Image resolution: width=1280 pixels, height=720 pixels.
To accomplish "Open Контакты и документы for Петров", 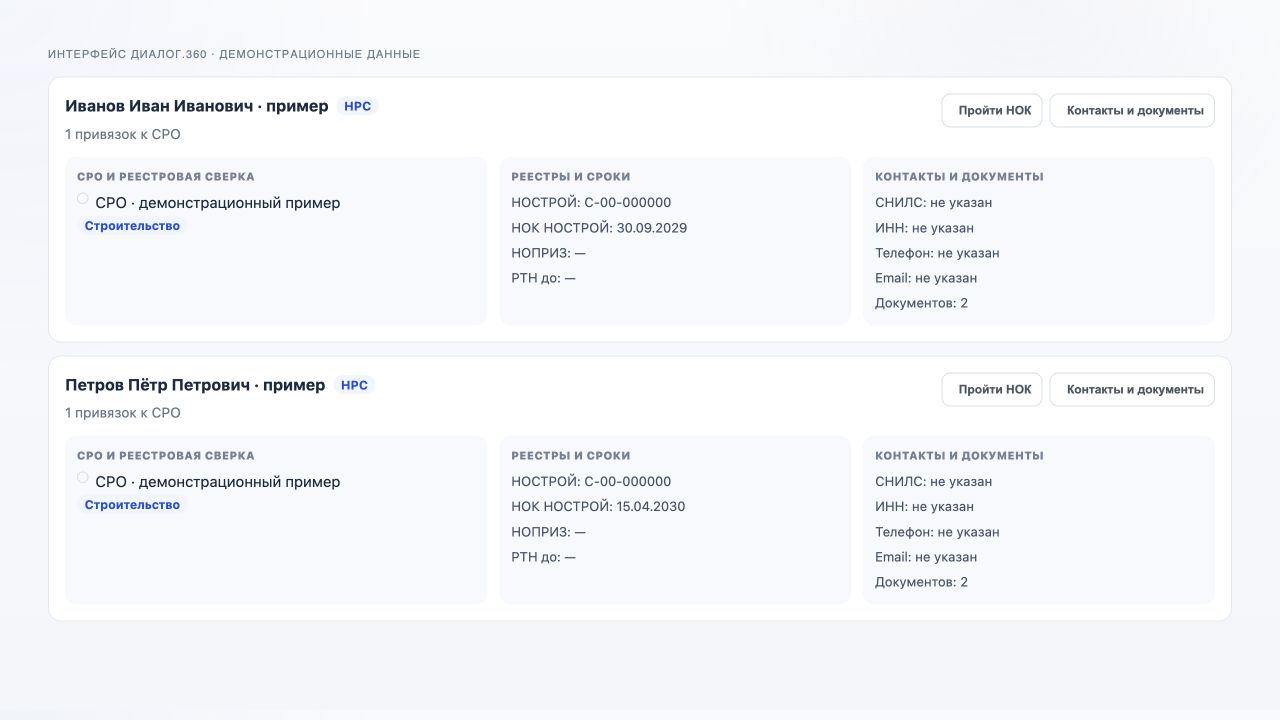I will (1132, 390).
